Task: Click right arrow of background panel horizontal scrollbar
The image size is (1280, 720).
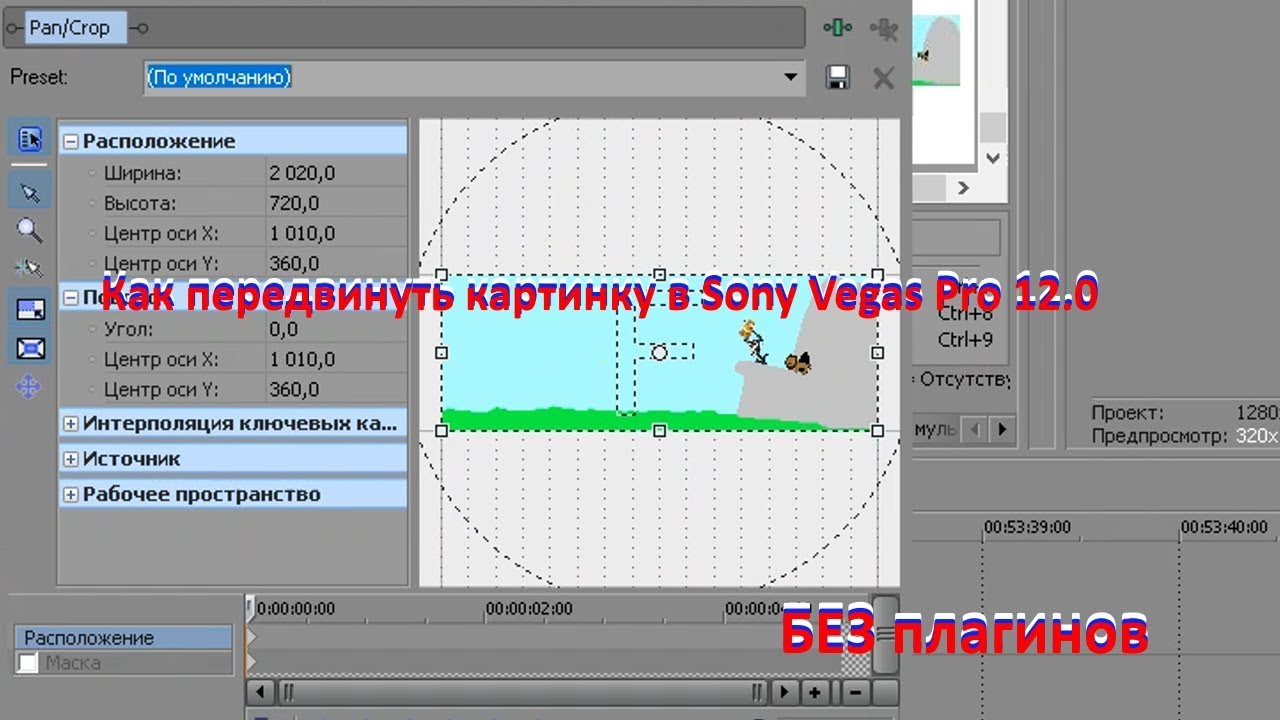Action: [x=963, y=187]
